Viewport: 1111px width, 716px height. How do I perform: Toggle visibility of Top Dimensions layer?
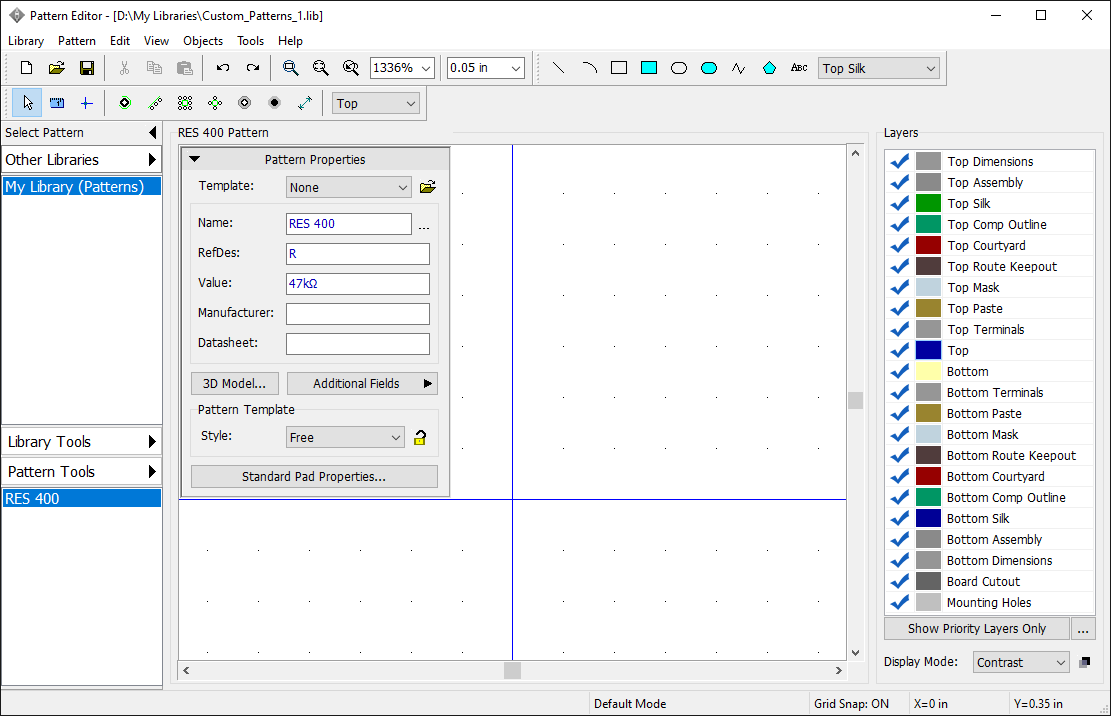[900, 161]
